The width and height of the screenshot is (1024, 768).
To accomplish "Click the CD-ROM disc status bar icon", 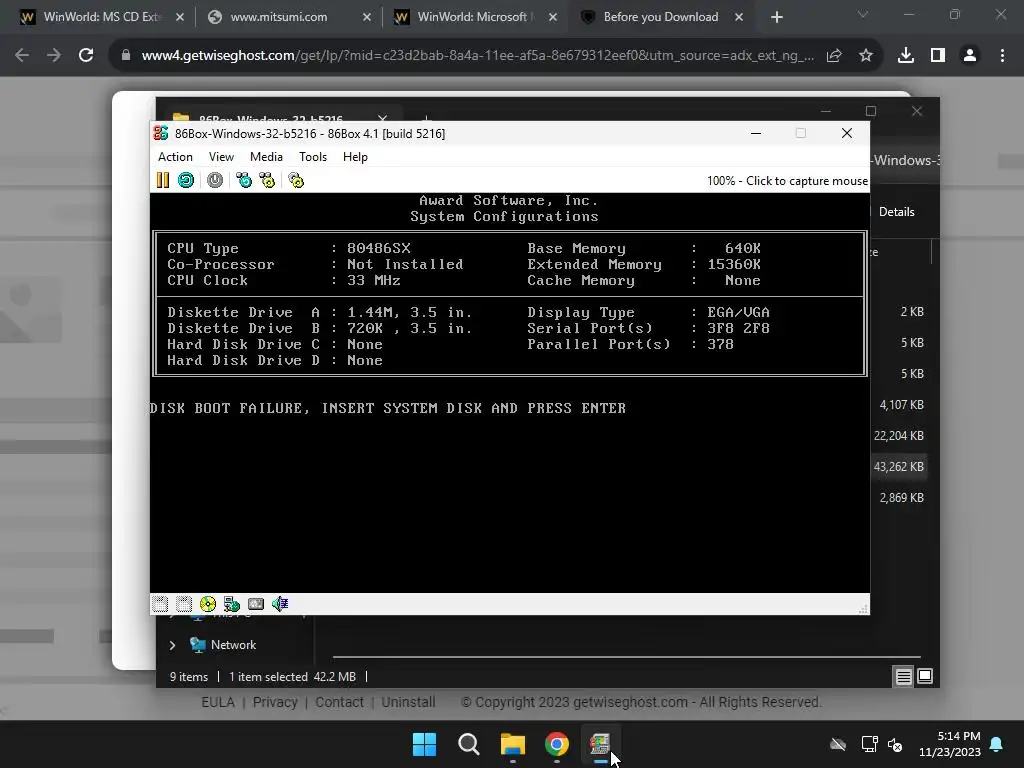I will [x=208, y=604].
